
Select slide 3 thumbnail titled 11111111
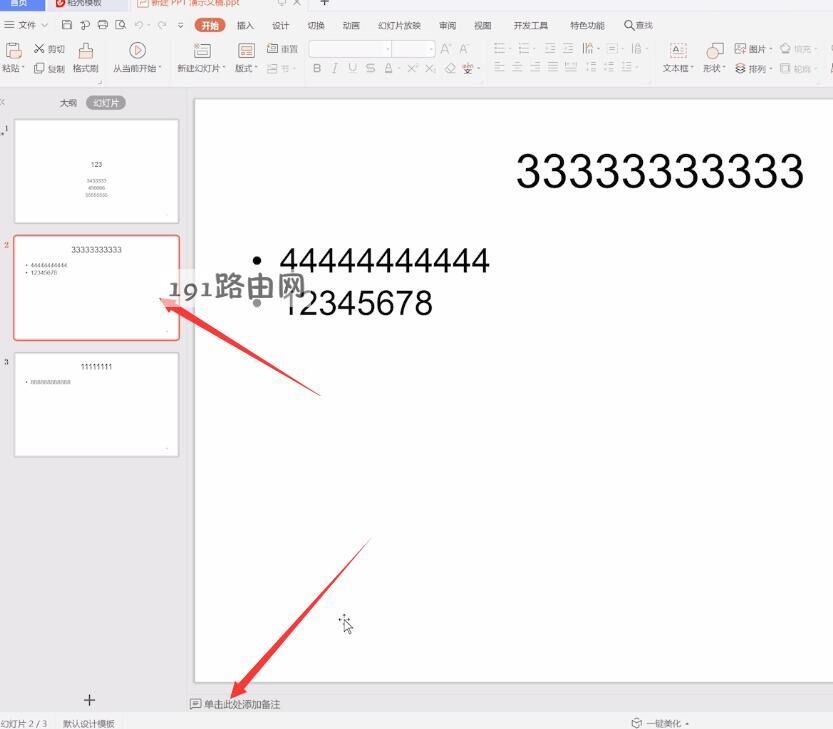(x=97, y=405)
